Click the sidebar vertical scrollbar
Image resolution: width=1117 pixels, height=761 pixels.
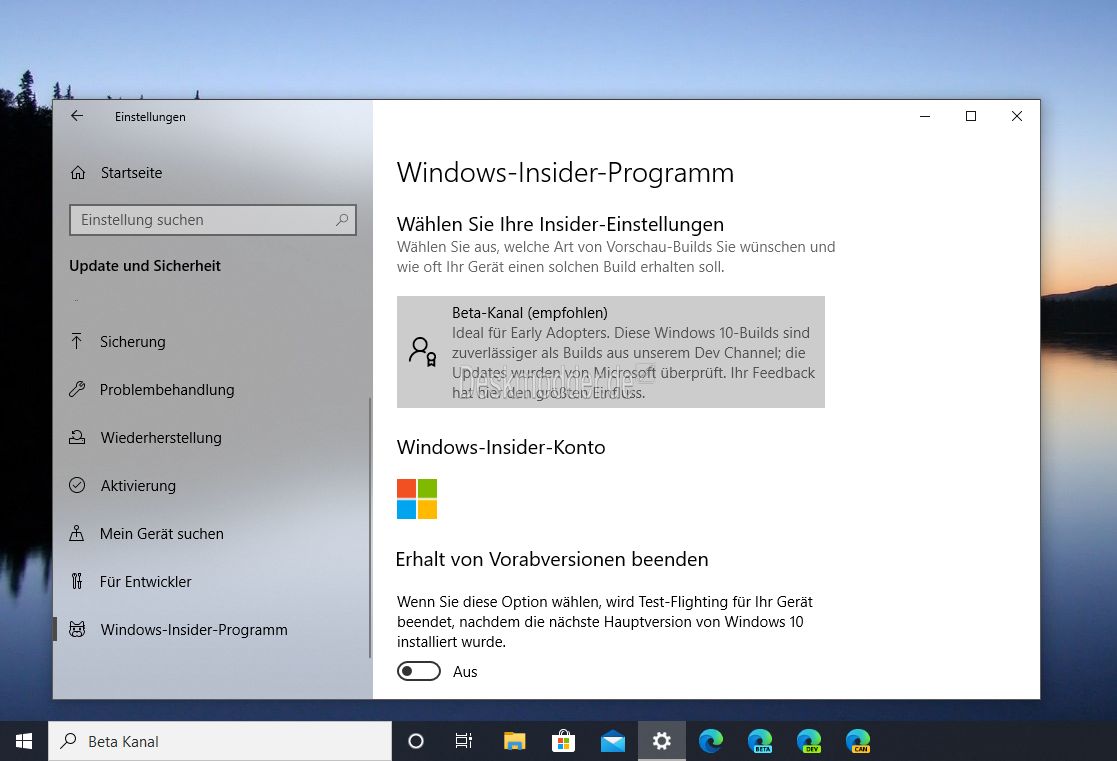pyautogui.click(x=370, y=527)
